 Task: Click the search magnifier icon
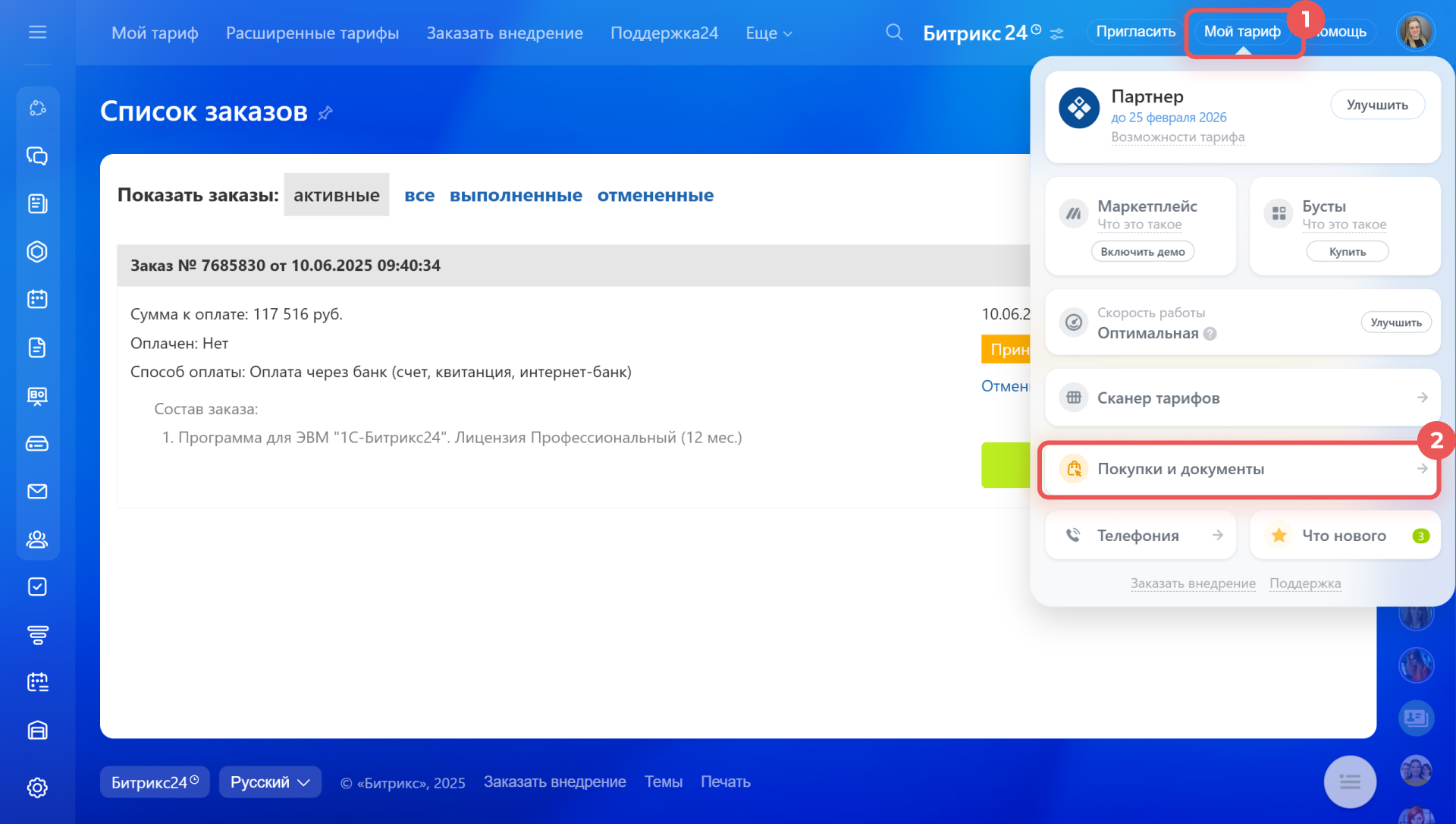pyautogui.click(x=894, y=32)
